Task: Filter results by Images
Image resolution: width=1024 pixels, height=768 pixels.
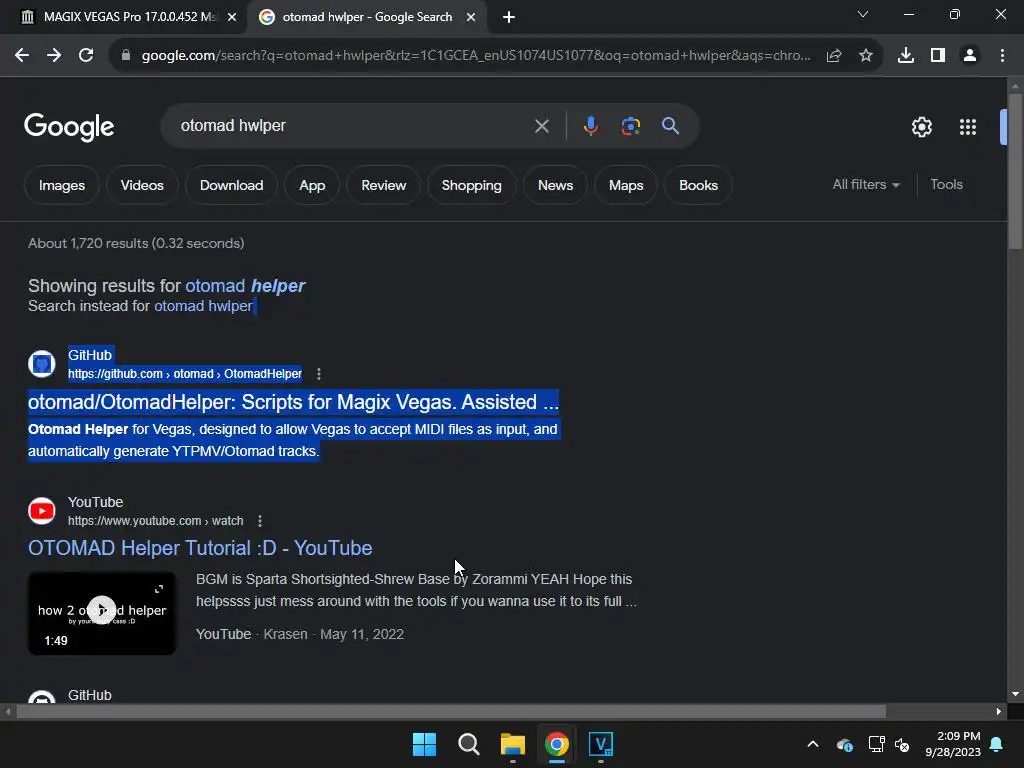Action: (62, 185)
